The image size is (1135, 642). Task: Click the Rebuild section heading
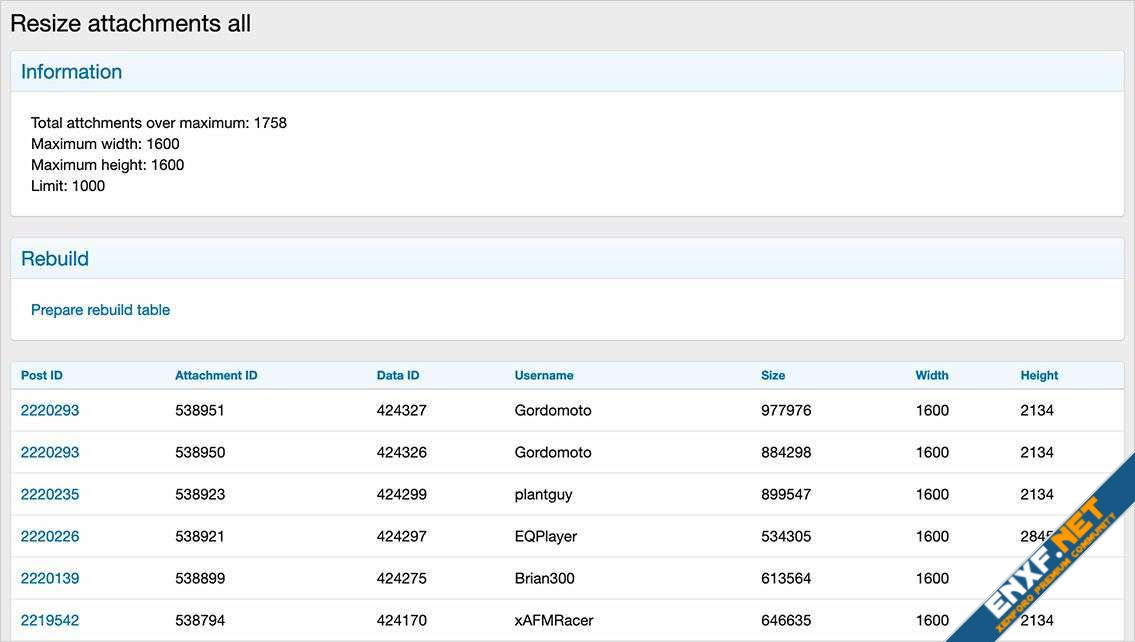55,259
